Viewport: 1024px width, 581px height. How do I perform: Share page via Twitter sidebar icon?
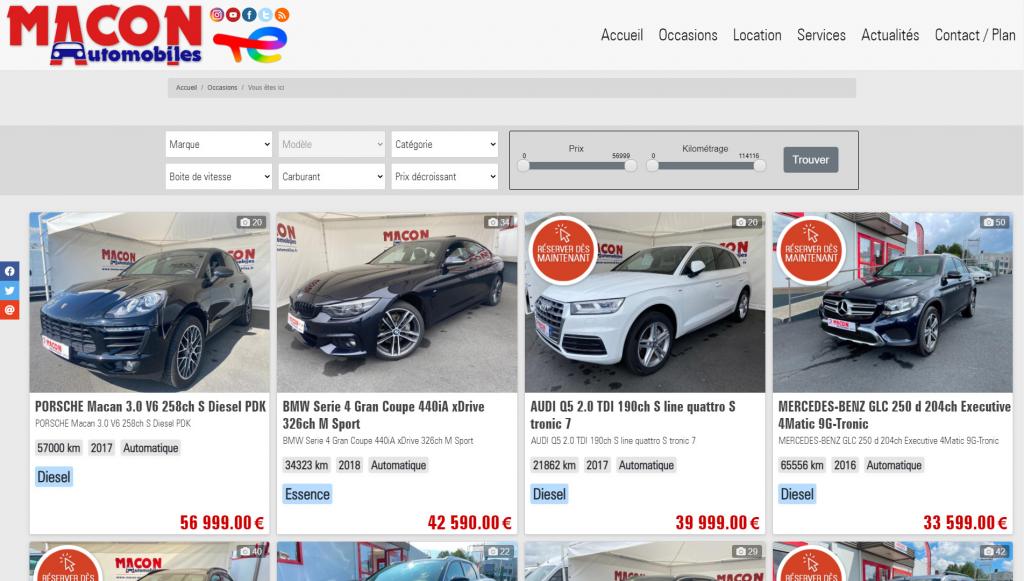9,290
